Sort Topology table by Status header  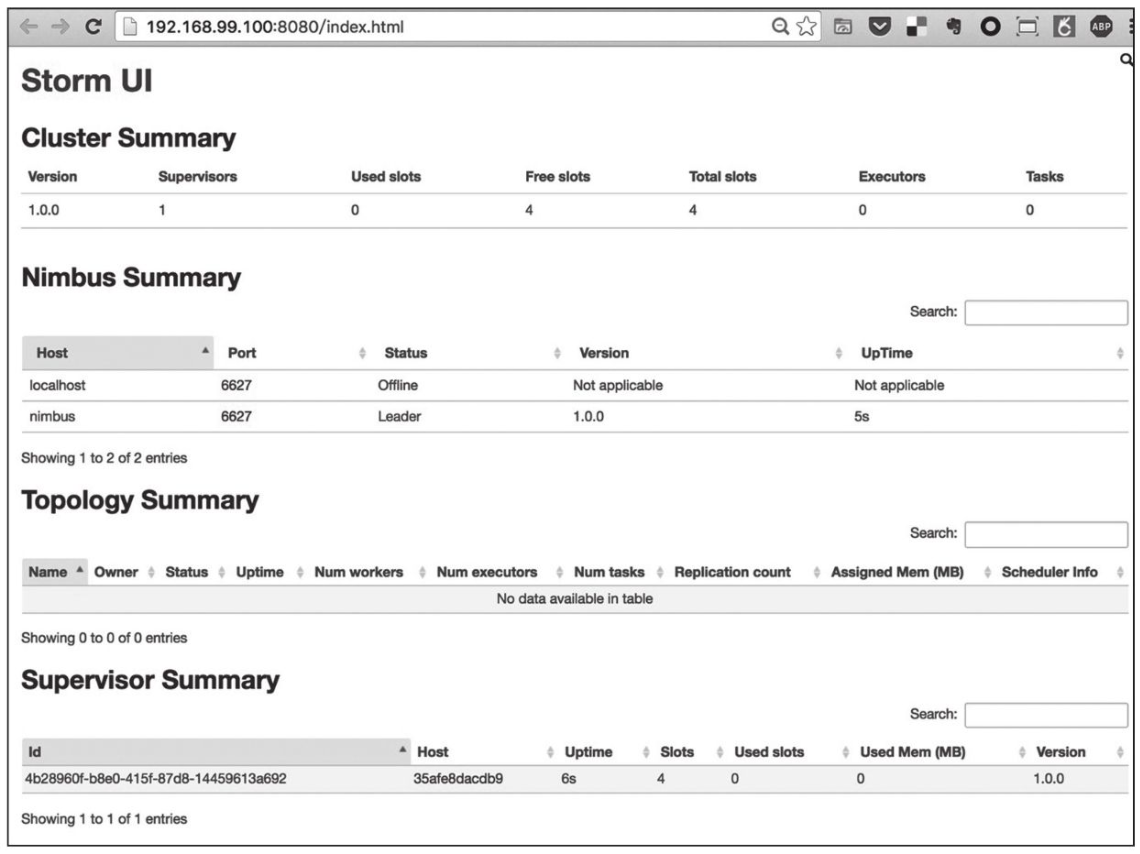[194, 572]
